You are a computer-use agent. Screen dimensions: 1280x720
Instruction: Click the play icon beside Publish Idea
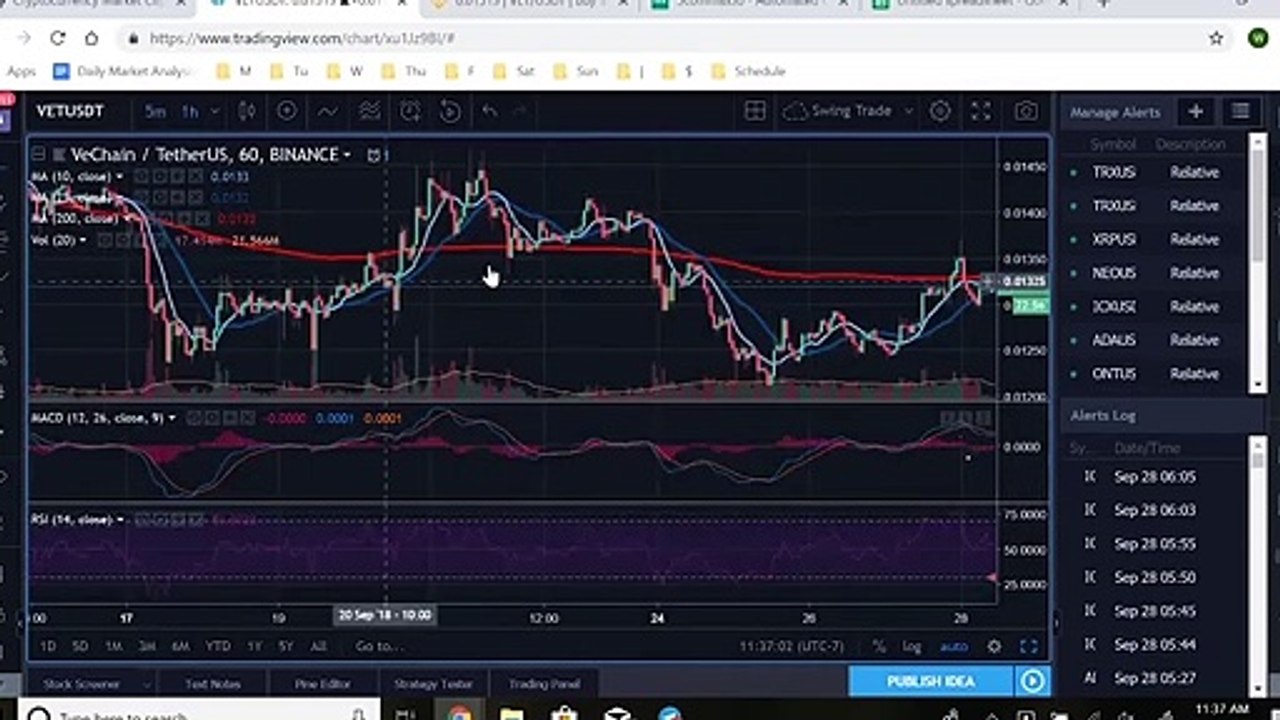[1032, 681]
